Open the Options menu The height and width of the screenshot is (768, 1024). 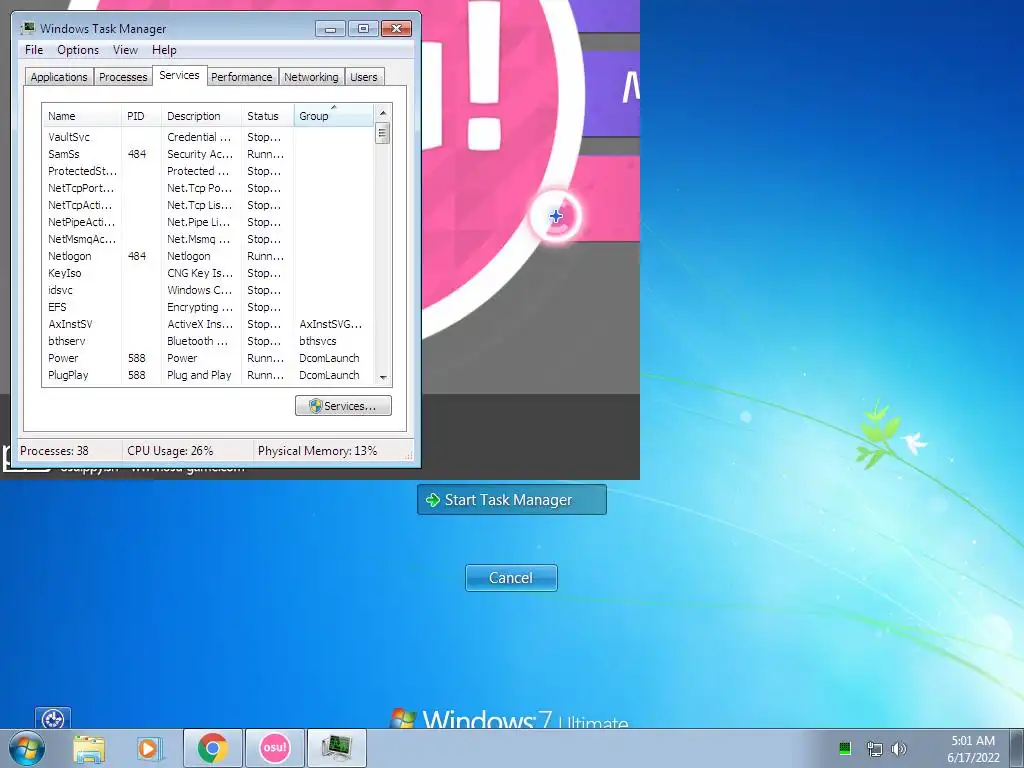pos(78,50)
